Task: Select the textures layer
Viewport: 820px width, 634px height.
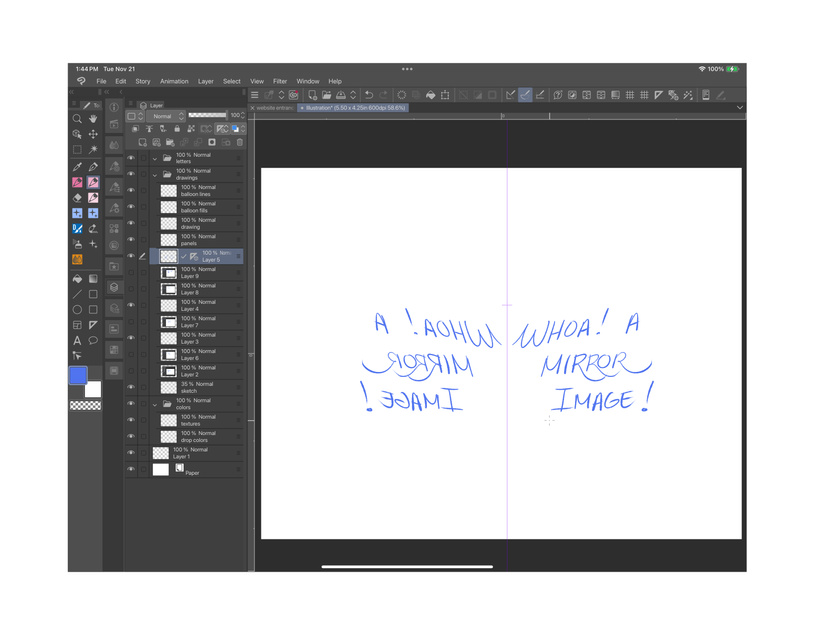Action: pyautogui.click(x=197, y=420)
